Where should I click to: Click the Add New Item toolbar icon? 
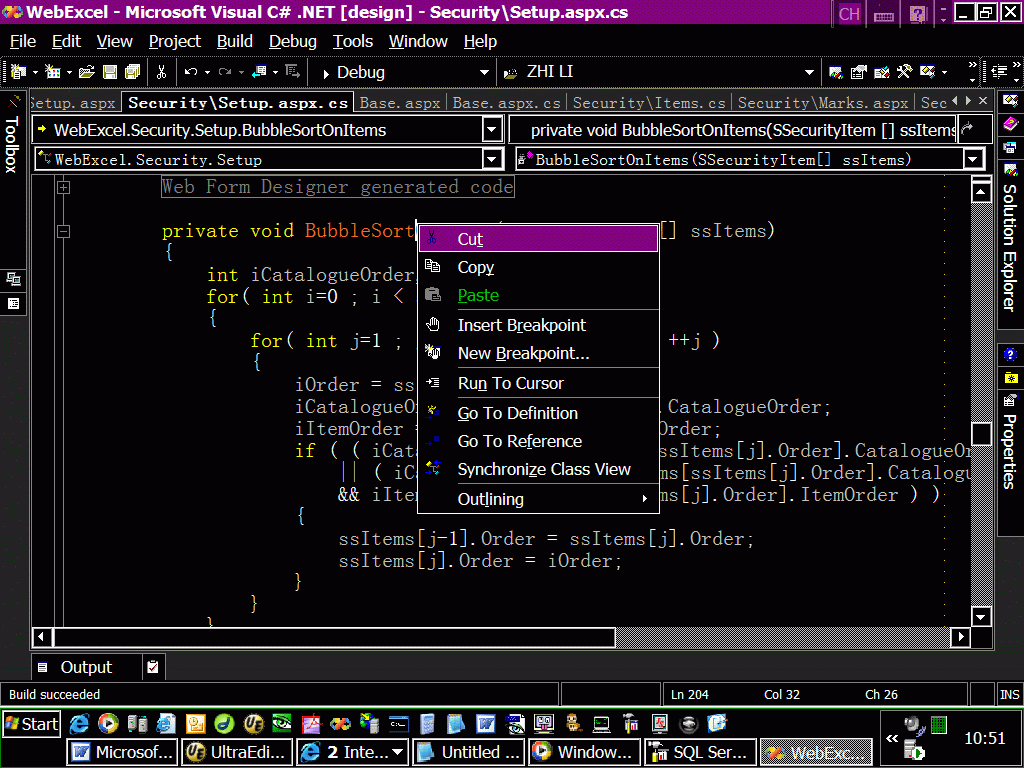point(52,72)
